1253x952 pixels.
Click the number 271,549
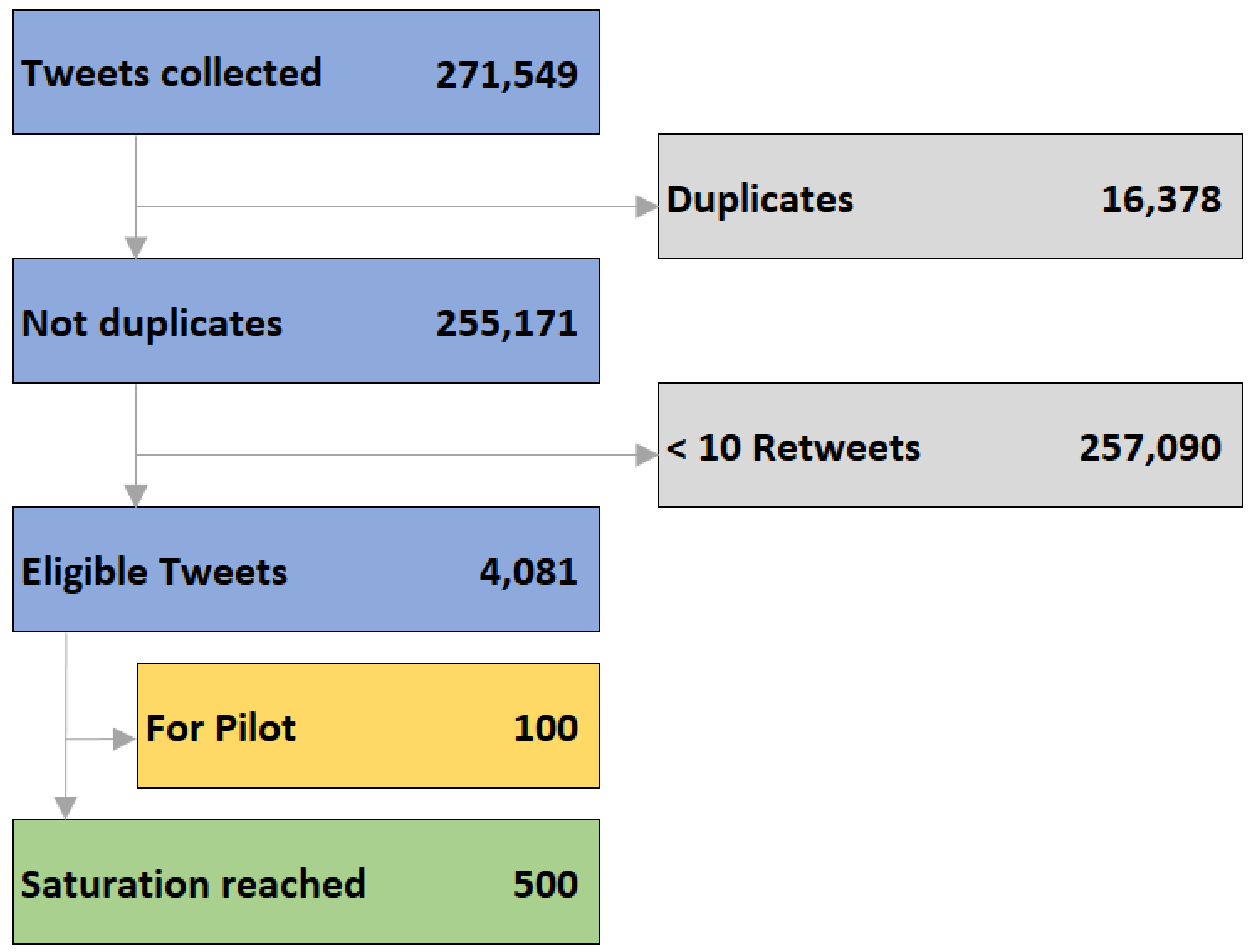[506, 75]
